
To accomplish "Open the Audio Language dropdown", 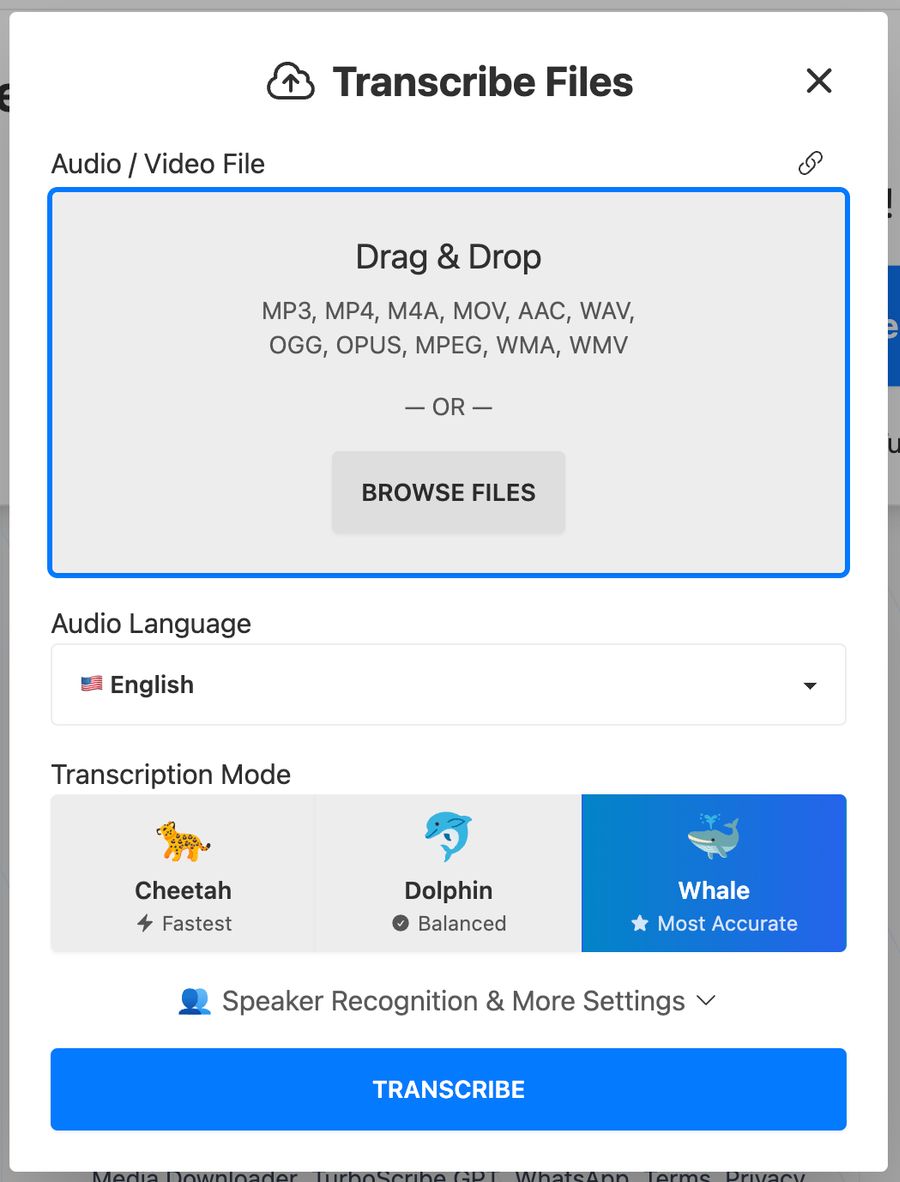I will click(x=448, y=684).
